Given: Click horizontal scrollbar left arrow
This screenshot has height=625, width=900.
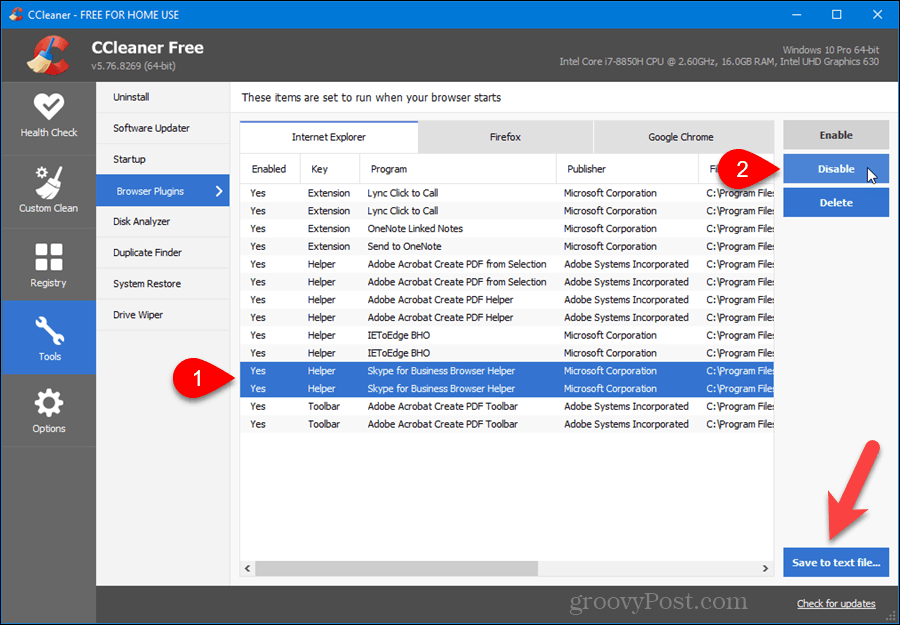Looking at the screenshot, I should point(247,569).
